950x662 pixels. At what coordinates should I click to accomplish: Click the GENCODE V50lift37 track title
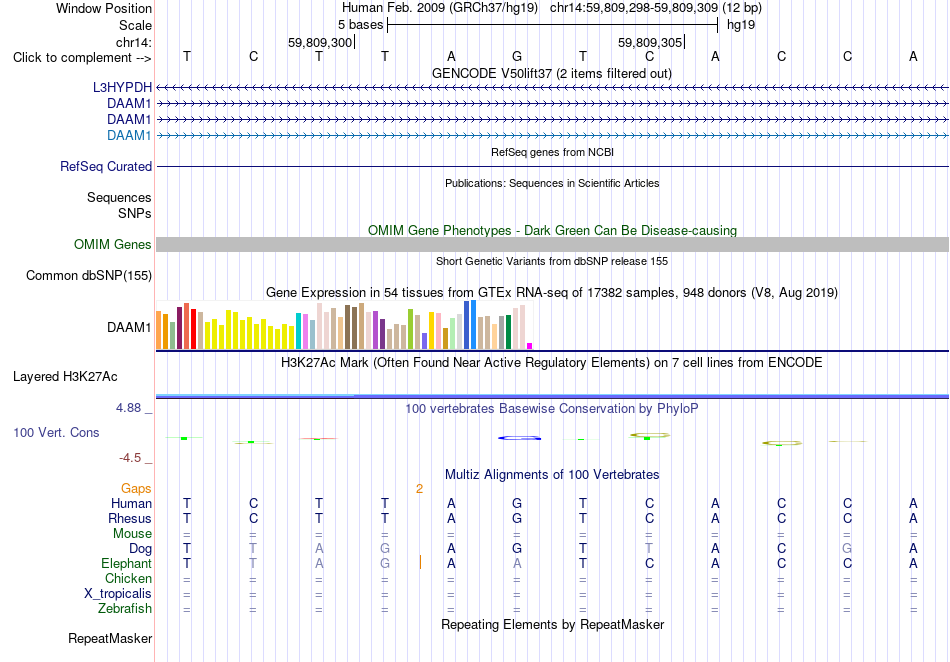click(x=551, y=74)
